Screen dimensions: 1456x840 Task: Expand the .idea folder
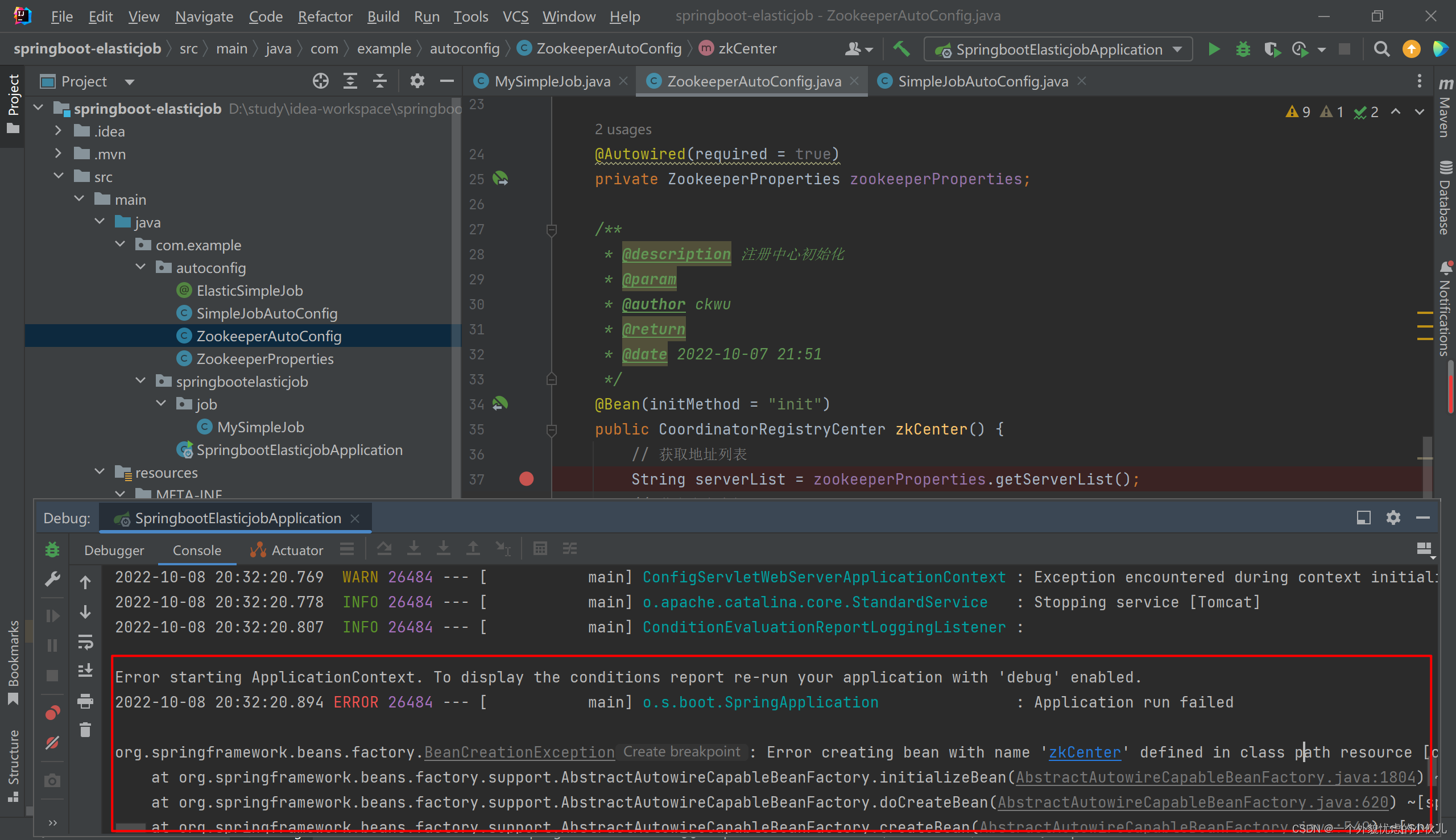click(57, 131)
